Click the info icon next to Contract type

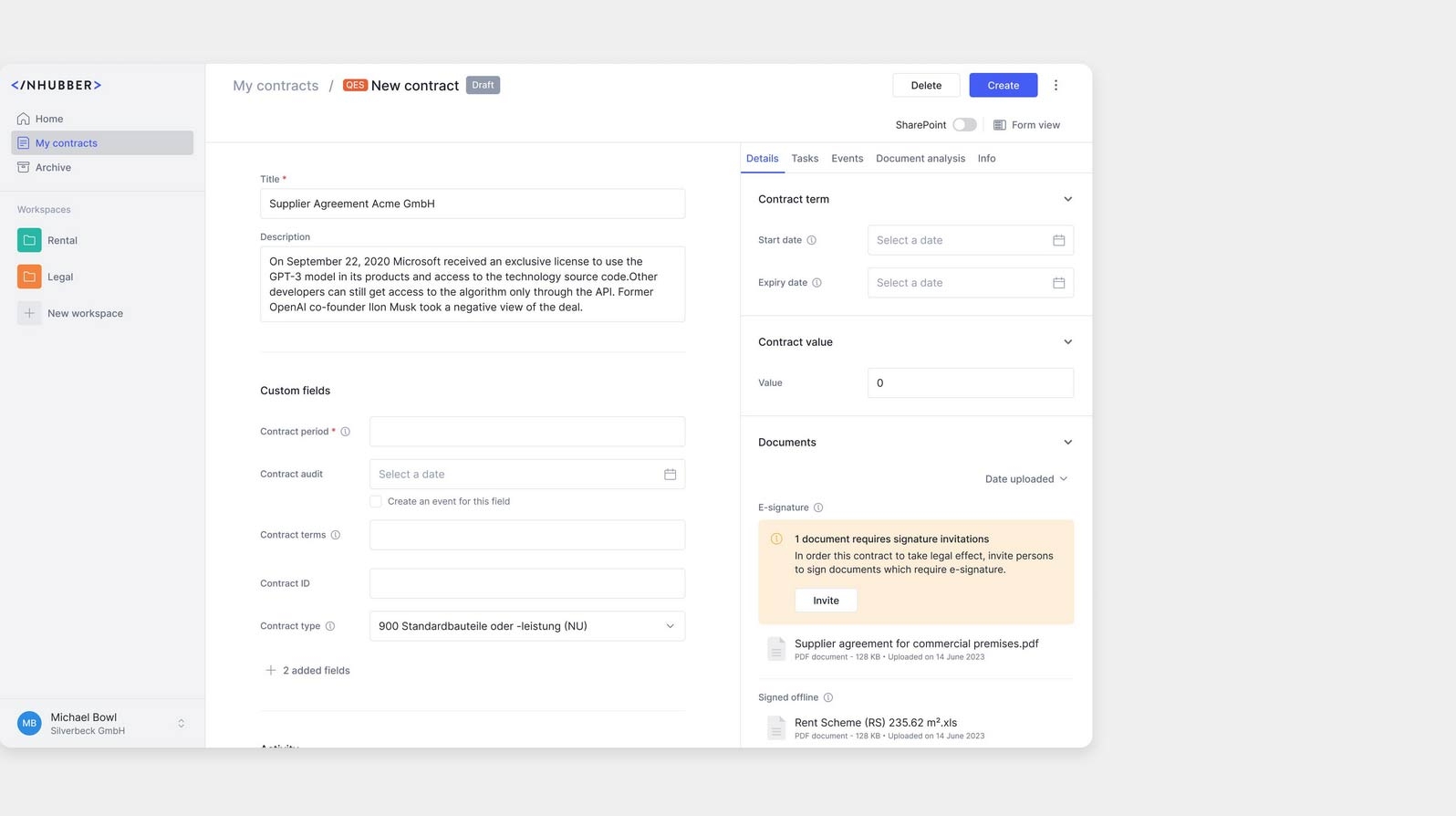[x=330, y=626]
